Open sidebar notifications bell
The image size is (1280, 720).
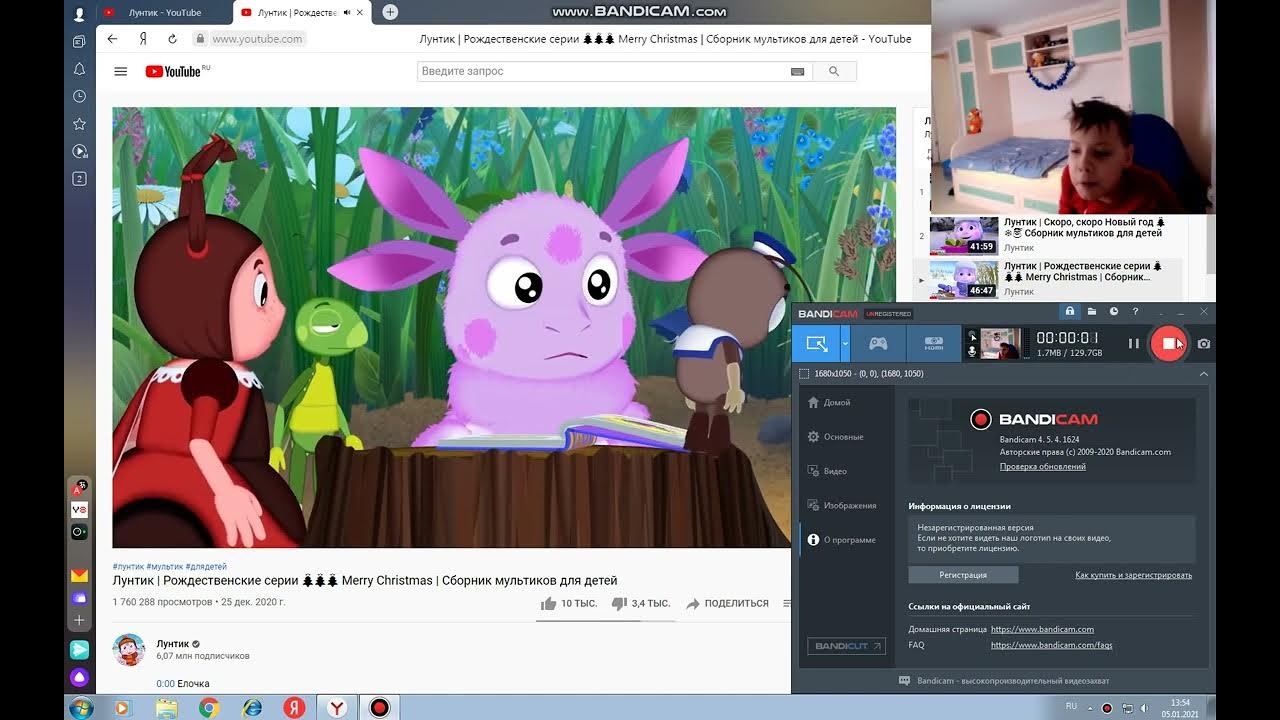coord(79,69)
